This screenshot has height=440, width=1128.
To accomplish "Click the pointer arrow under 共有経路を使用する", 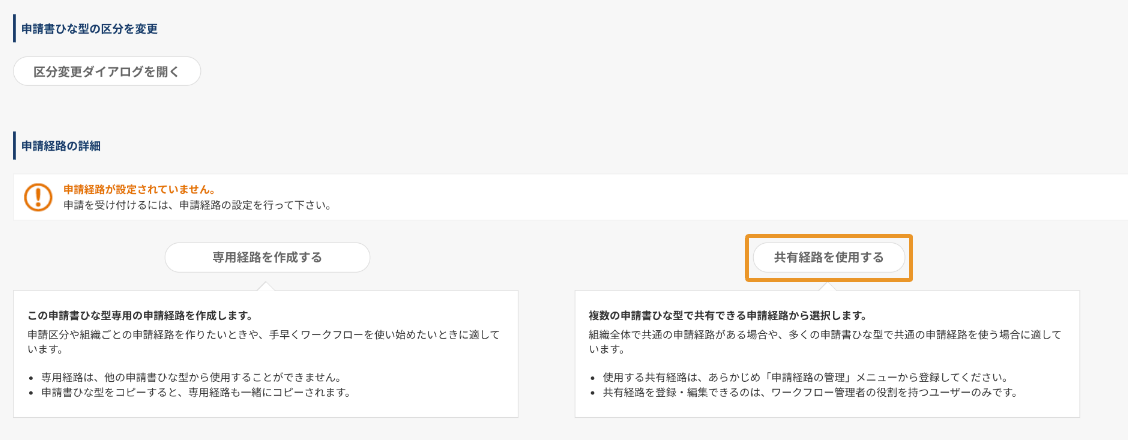I will (829, 285).
